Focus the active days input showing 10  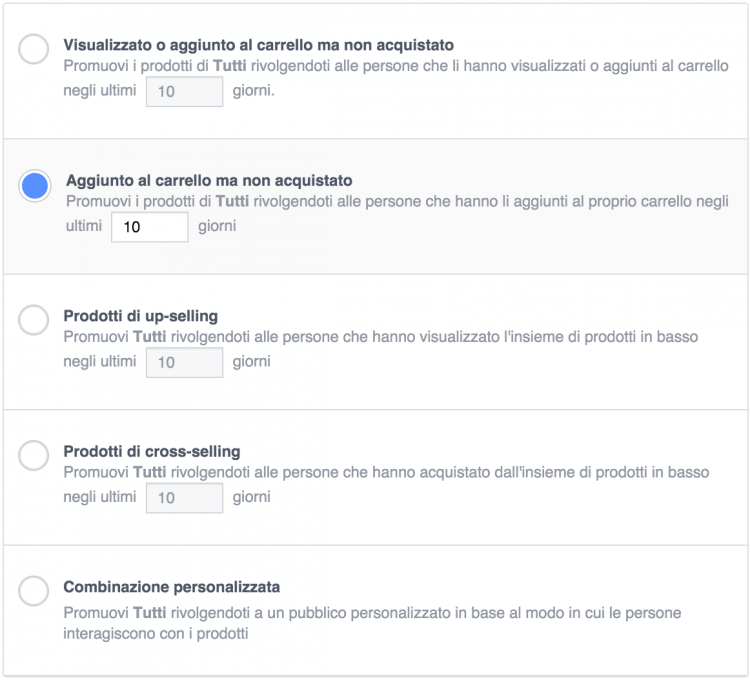149,227
